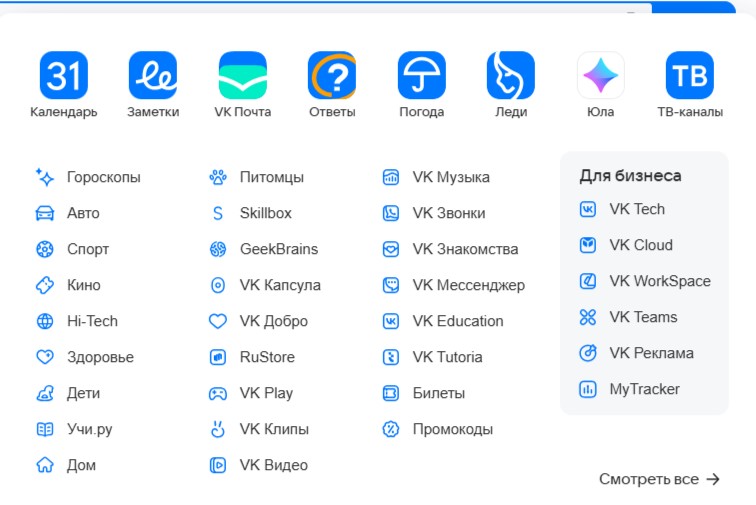The image size is (756, 505).
Task: Click the VK Видео play icon
Action: click(x=218, y=465)
